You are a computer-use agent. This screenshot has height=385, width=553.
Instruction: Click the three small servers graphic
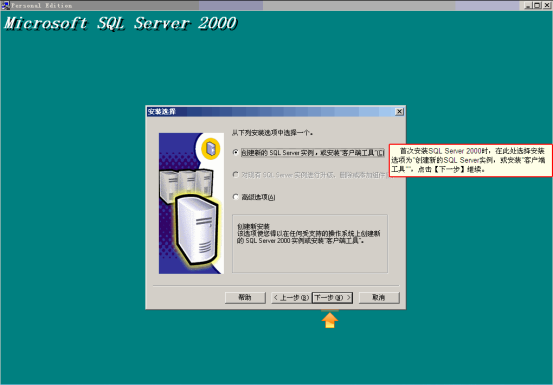click(186, 185)
